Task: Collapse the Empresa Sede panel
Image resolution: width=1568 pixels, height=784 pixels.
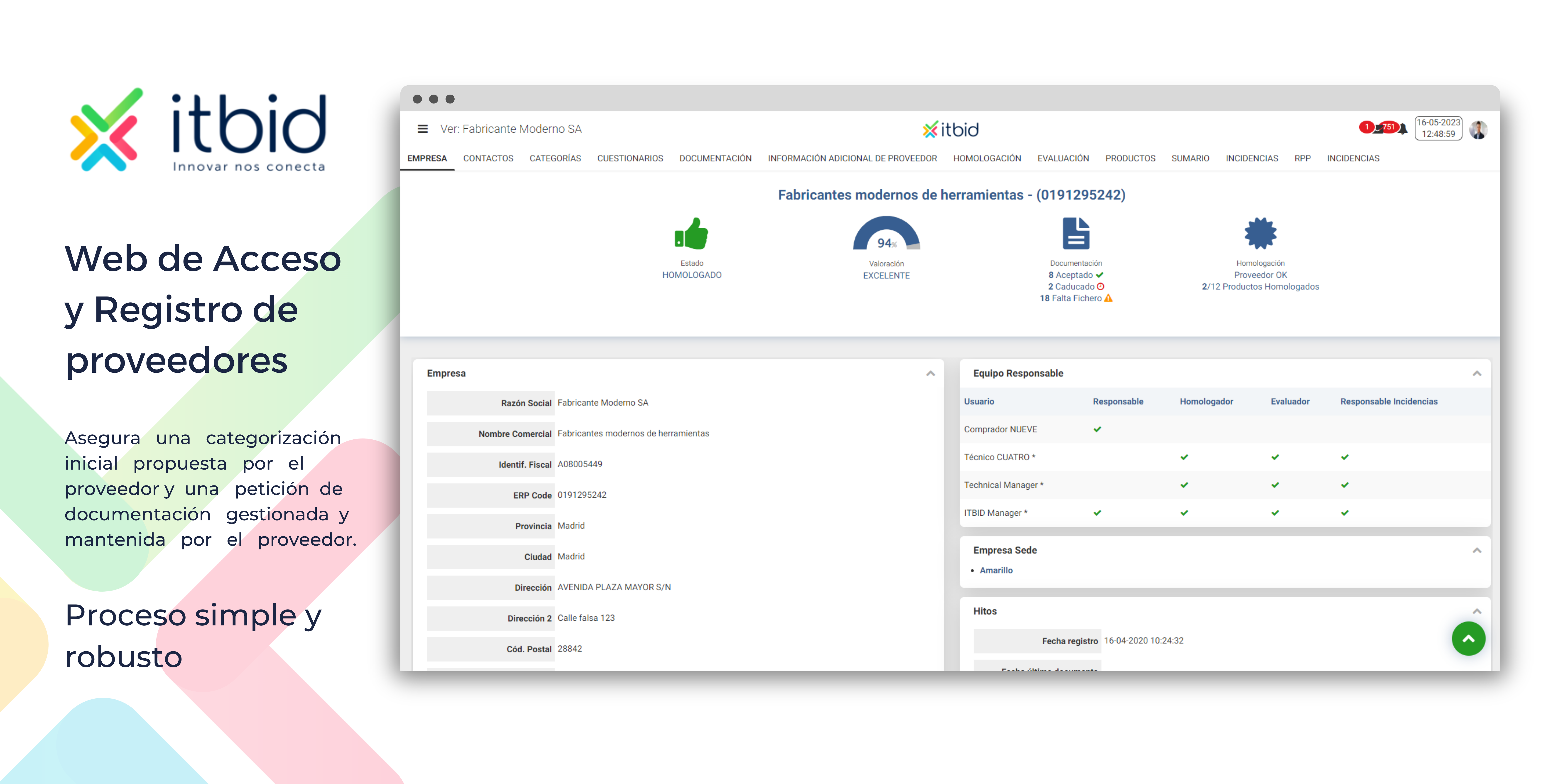Action: (1477, 551)
